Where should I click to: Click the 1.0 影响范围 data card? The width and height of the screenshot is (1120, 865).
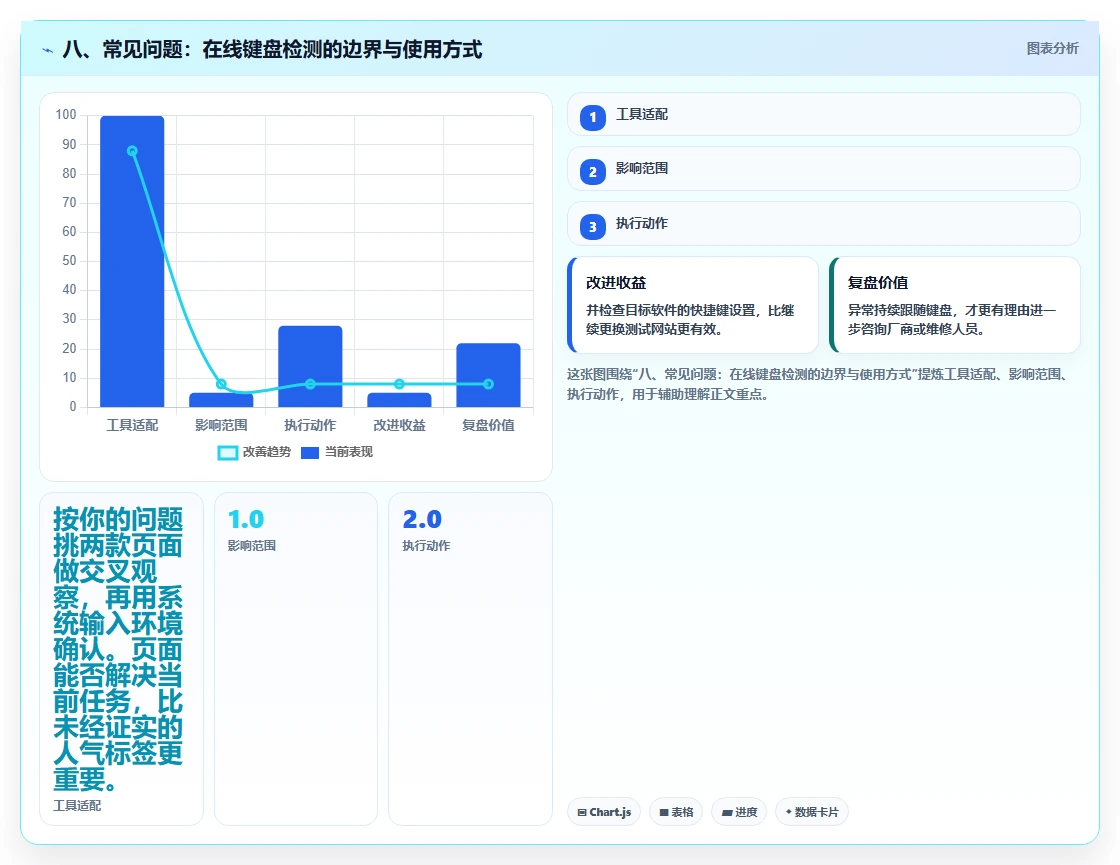[296, 659]
